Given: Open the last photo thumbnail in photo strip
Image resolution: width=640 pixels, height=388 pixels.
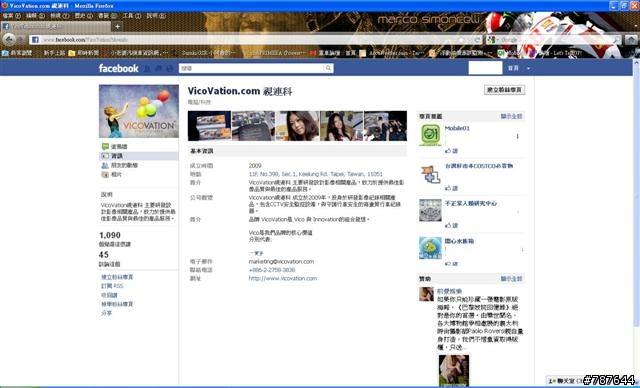Looking at the screenshot, I should point(385,126).
